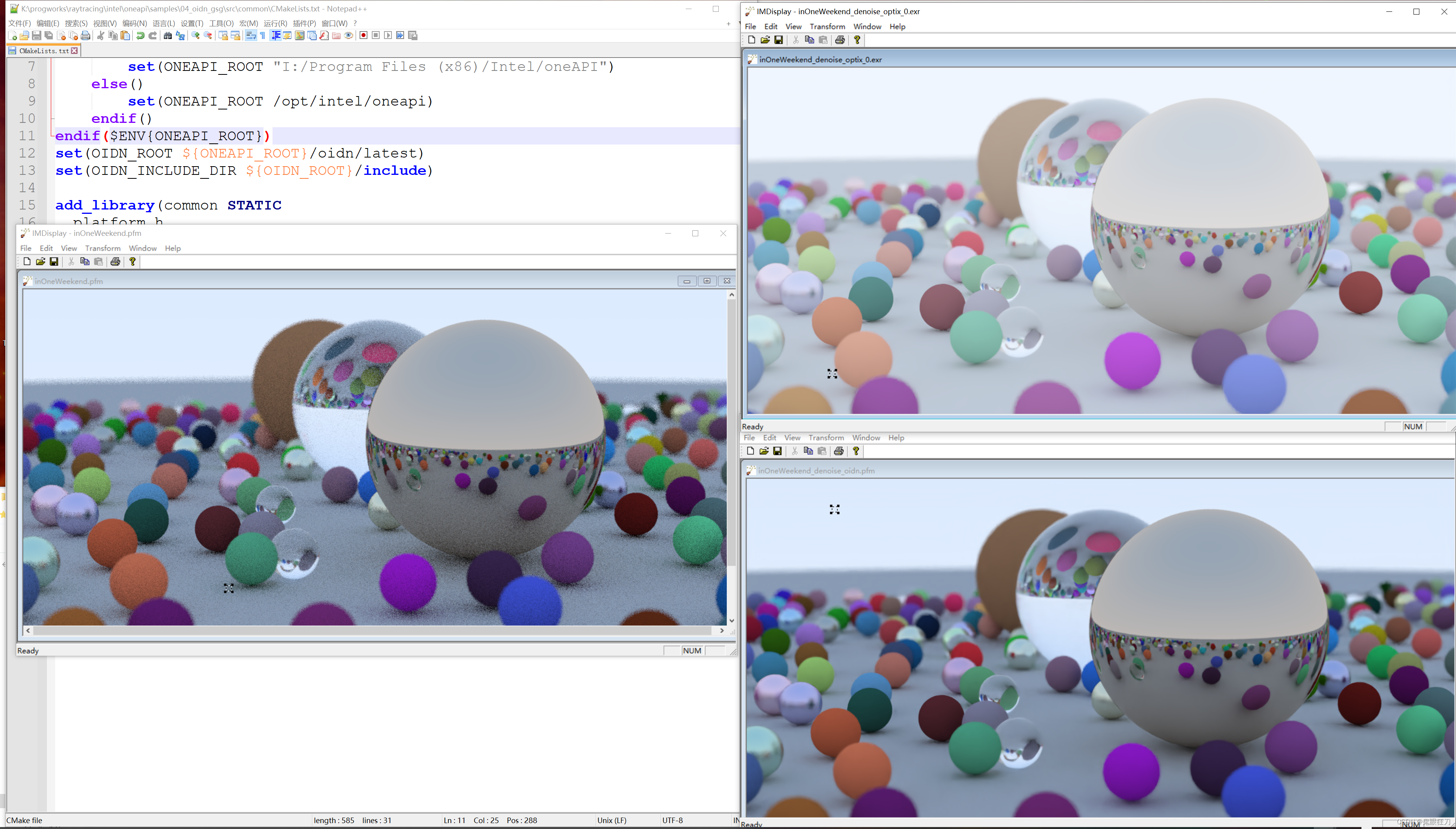Click Help question icon in oidn IMDisplay toolbar
Viewport: 1456px width, 829px height.
pos(855,451)
